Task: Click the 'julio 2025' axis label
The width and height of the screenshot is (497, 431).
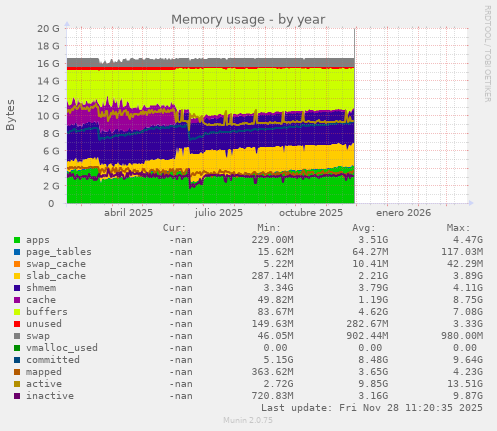Action: [219, 213]
